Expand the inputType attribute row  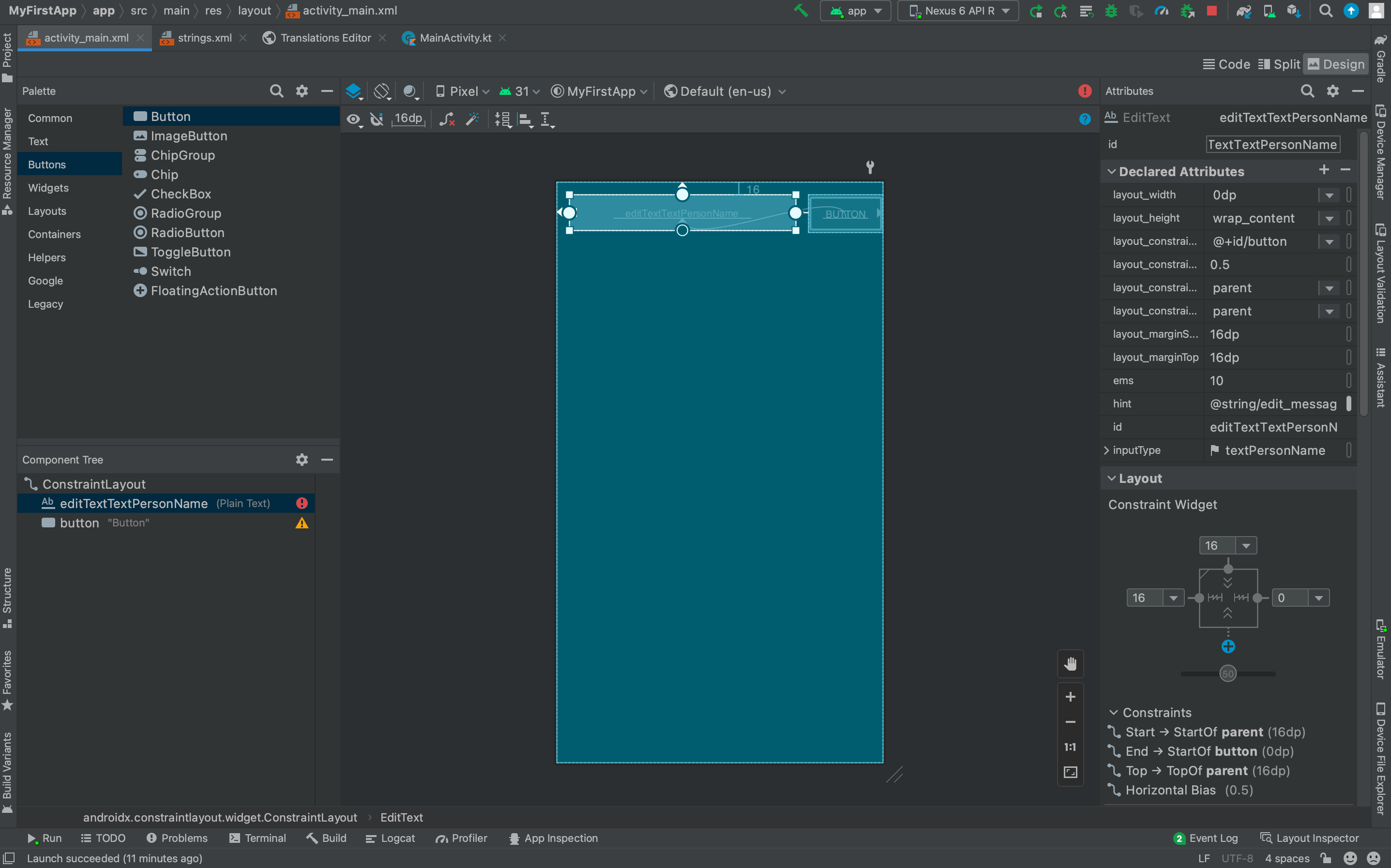coord(1106,450)
